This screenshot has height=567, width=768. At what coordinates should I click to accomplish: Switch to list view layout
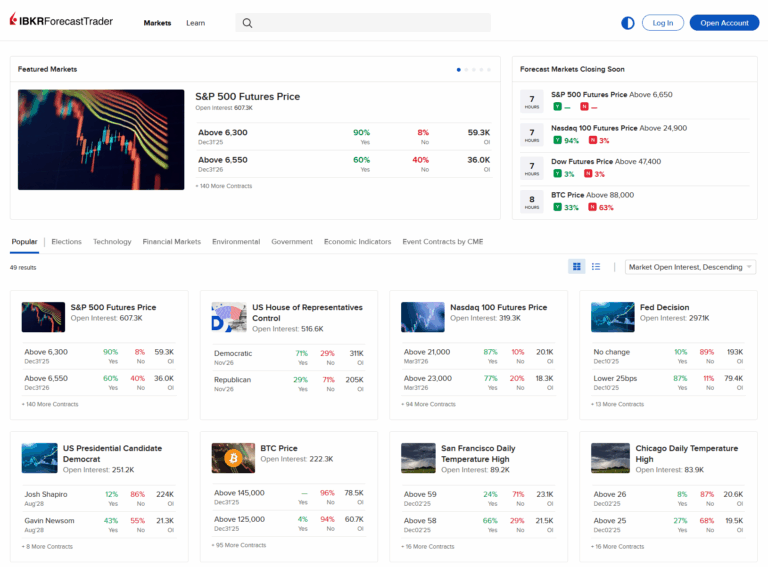coord(596,267)
